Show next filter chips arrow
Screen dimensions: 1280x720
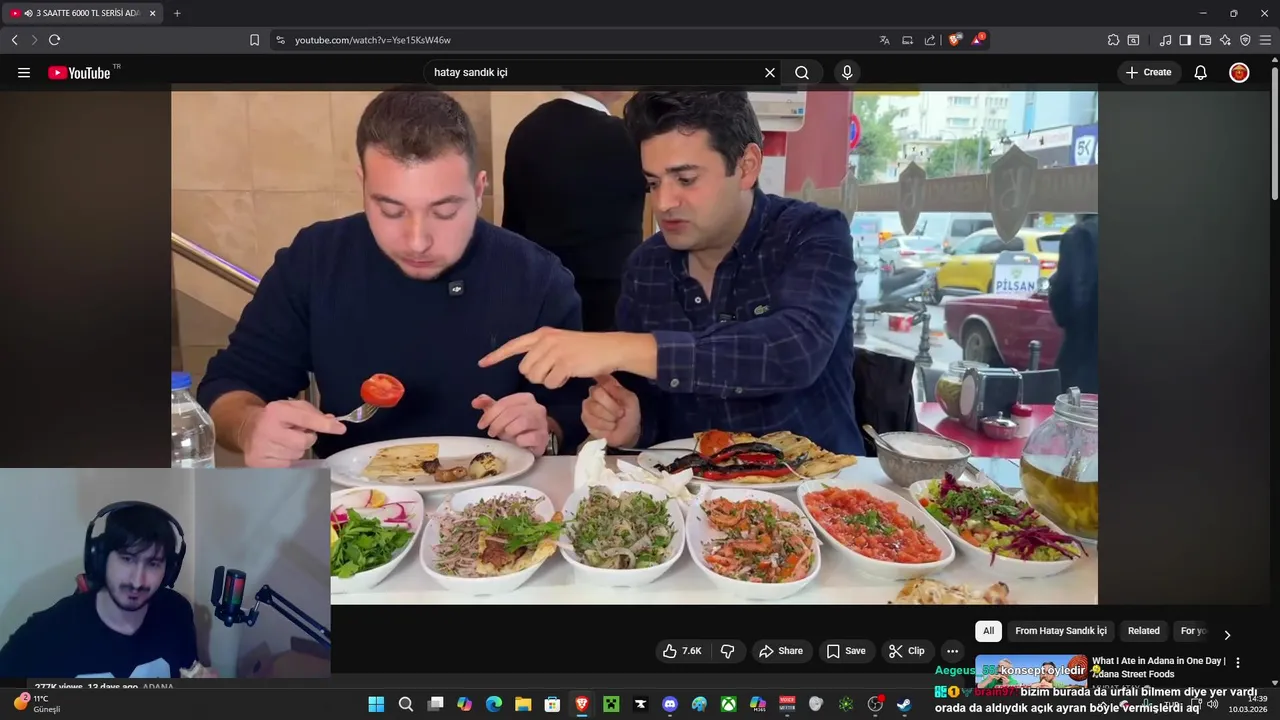tap(1227, 634)
